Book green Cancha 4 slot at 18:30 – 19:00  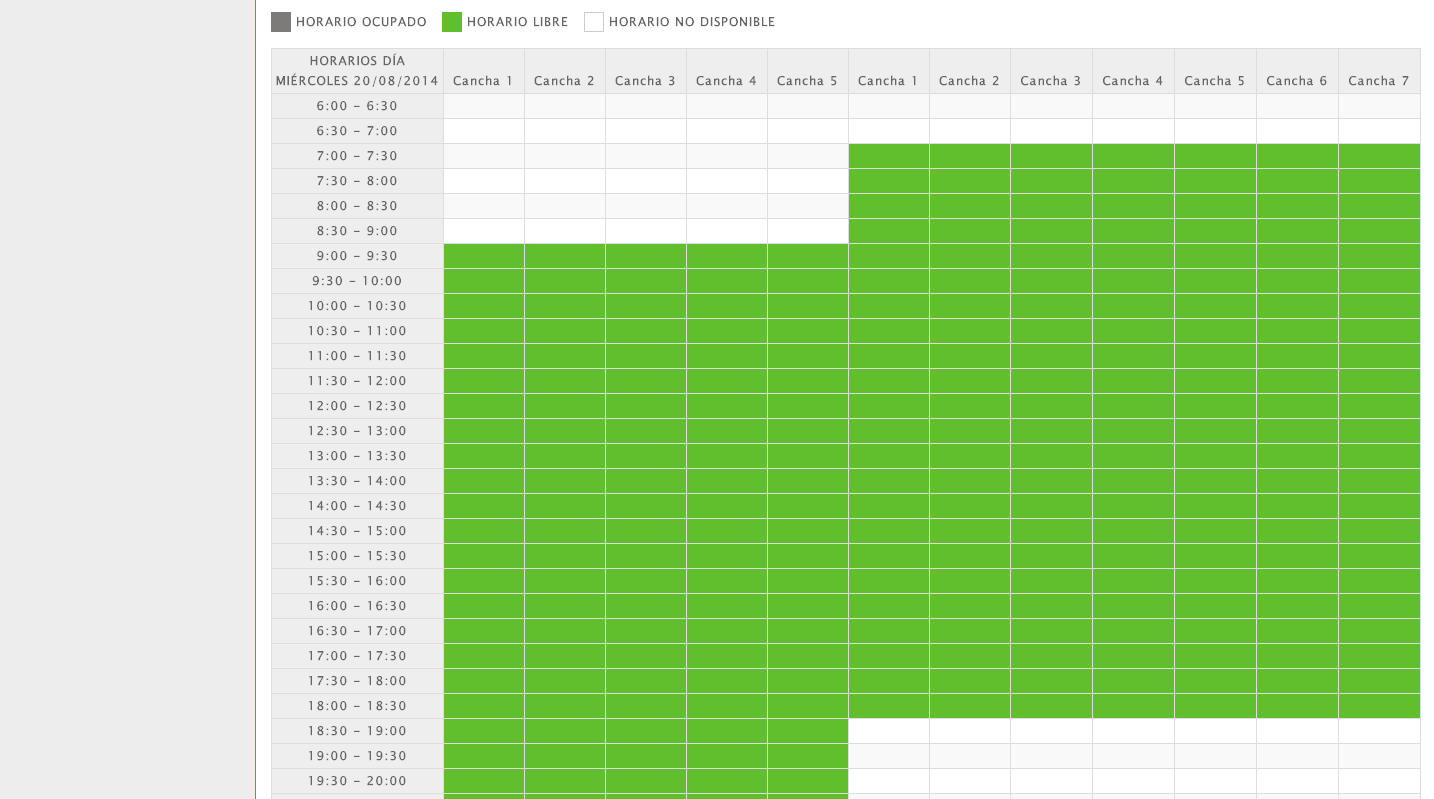click(x=727, y=731)
